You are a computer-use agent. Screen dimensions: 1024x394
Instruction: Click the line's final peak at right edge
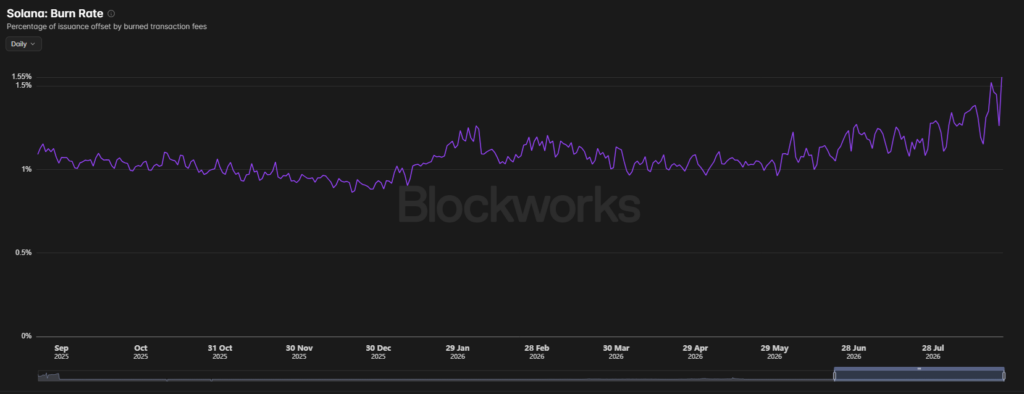[x=1002, y=78]
